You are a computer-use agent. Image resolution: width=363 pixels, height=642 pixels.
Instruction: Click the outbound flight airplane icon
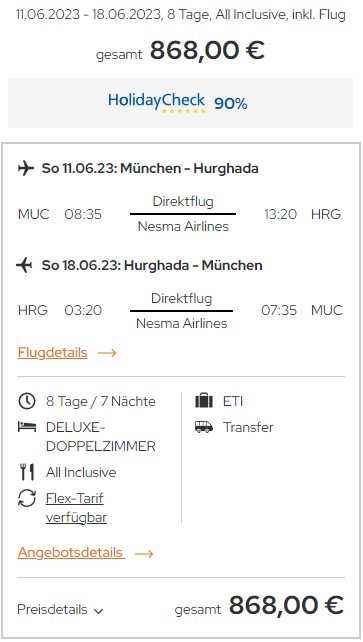26,168
